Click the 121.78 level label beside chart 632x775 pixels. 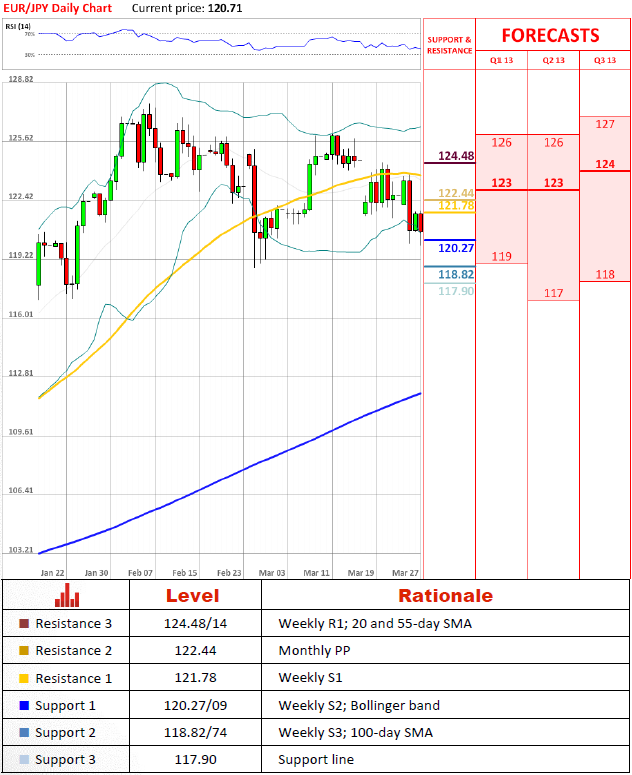point(456,205)
